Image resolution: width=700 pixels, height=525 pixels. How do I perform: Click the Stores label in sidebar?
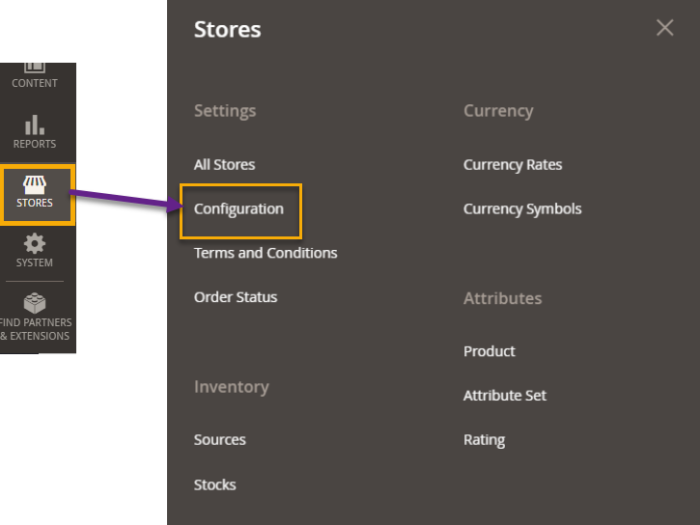click(35, 203)
